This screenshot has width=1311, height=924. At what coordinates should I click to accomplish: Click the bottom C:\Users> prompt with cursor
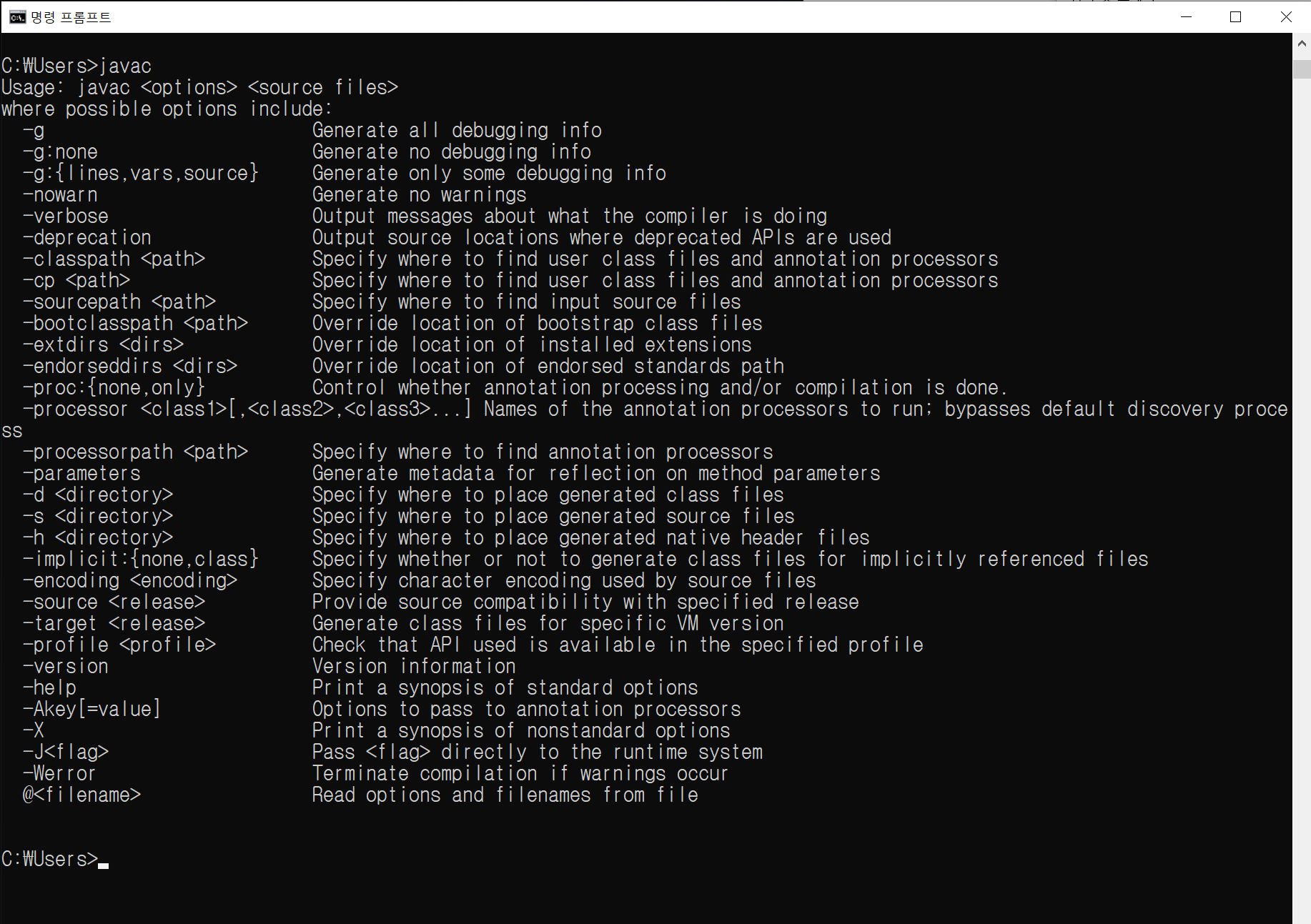tap(55, 860)
